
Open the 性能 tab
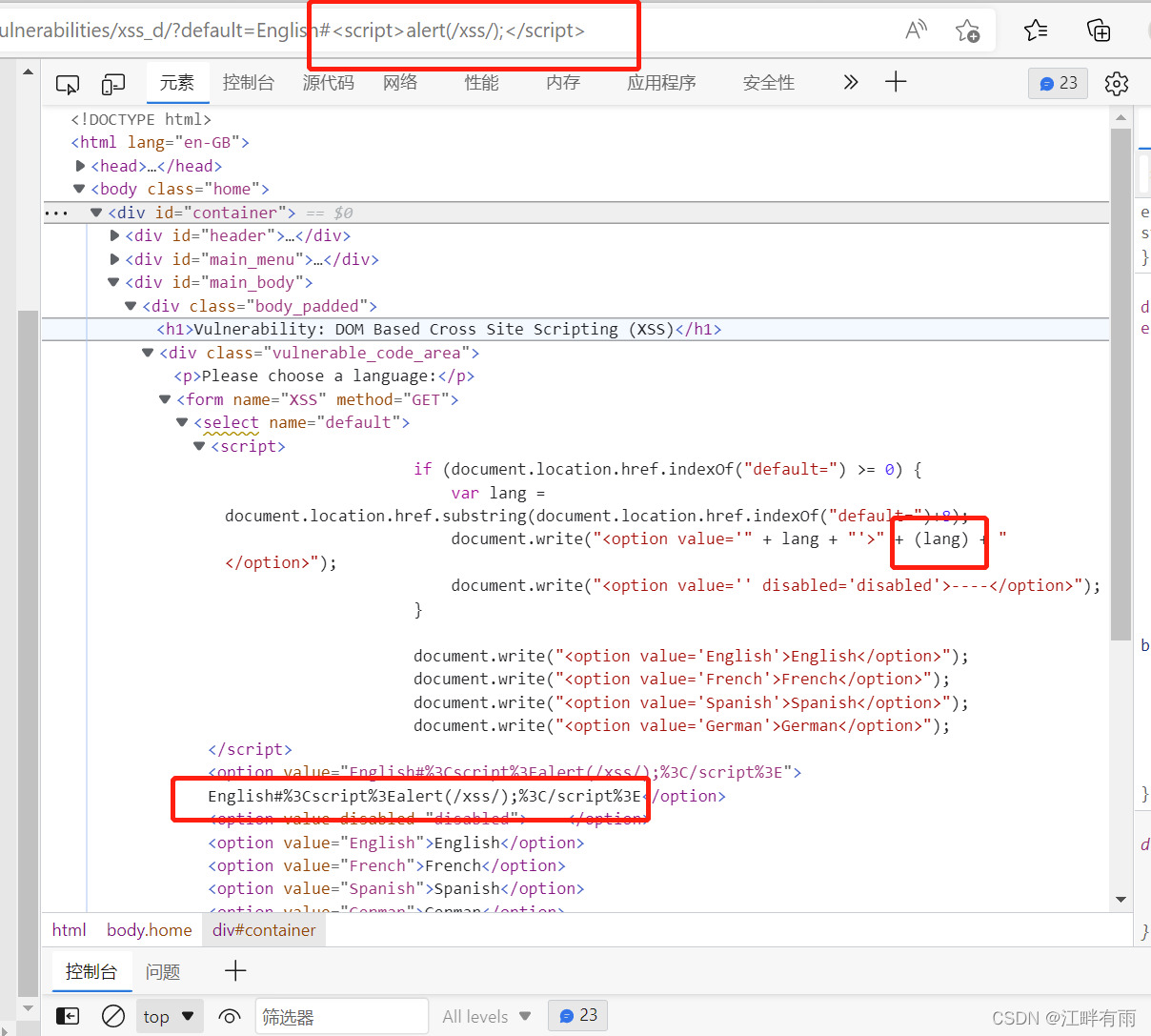pyautogui.click(x=481, y=83)
